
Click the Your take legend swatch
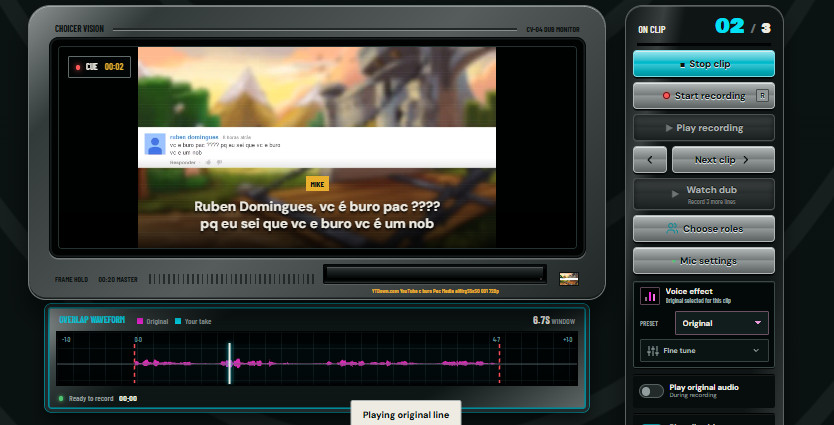(x=178, y=321)
